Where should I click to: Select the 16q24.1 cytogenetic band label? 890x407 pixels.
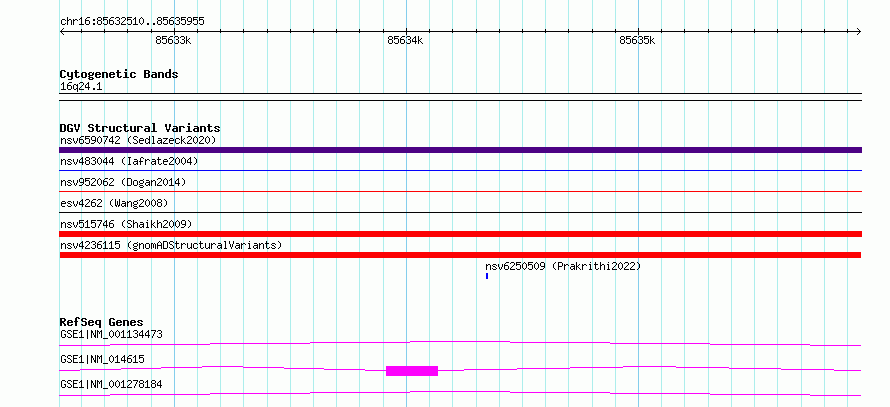coord(81,87)
